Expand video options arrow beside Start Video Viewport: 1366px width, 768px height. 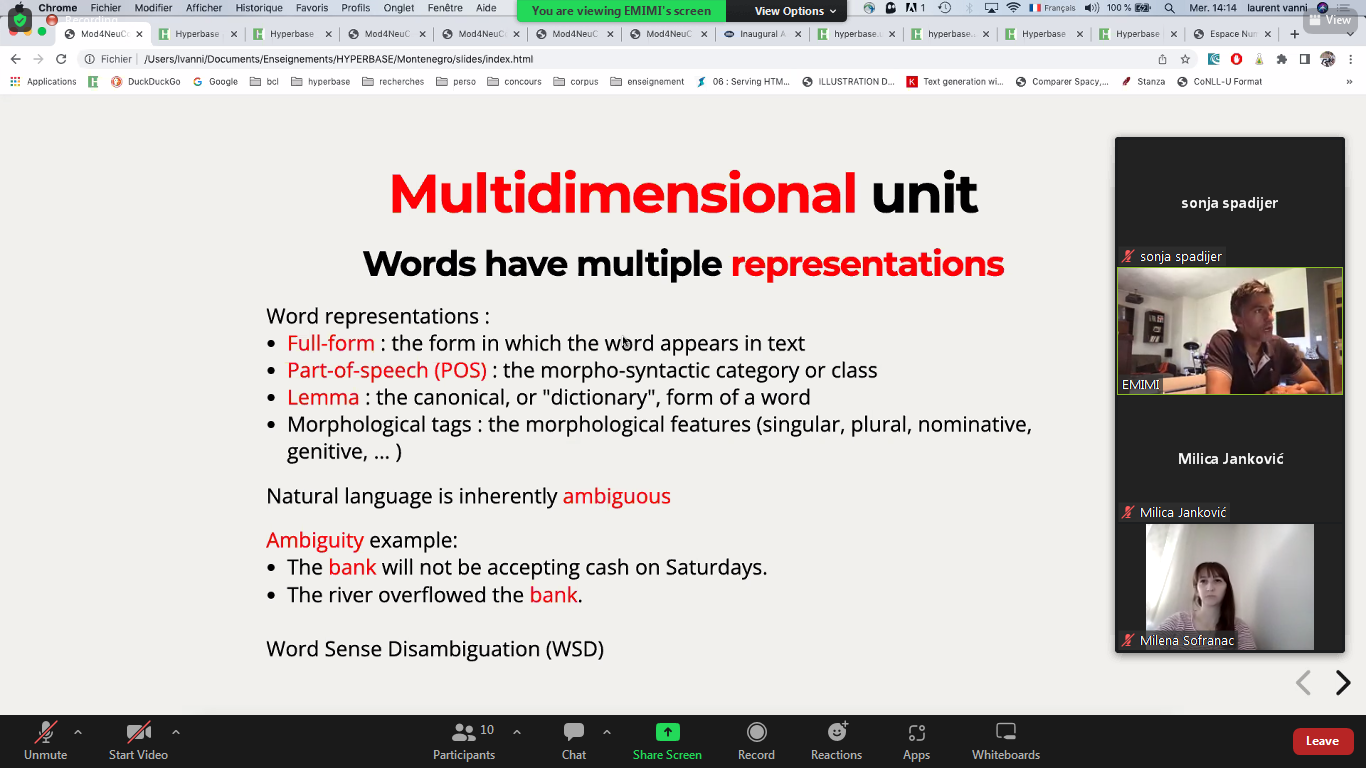pyautogui.click(x=176, y=732)
